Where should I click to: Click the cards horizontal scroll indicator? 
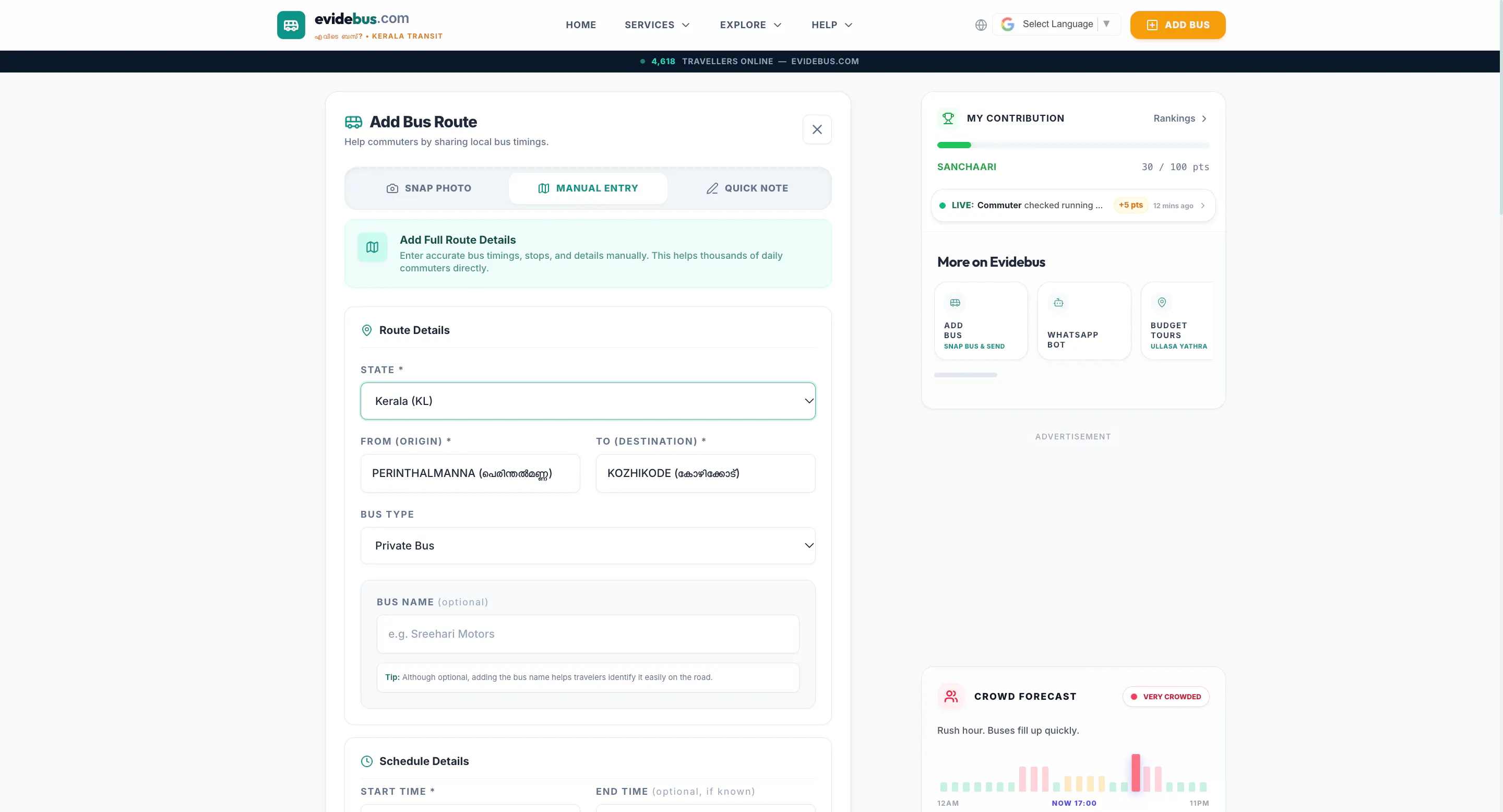coord(965,375)
